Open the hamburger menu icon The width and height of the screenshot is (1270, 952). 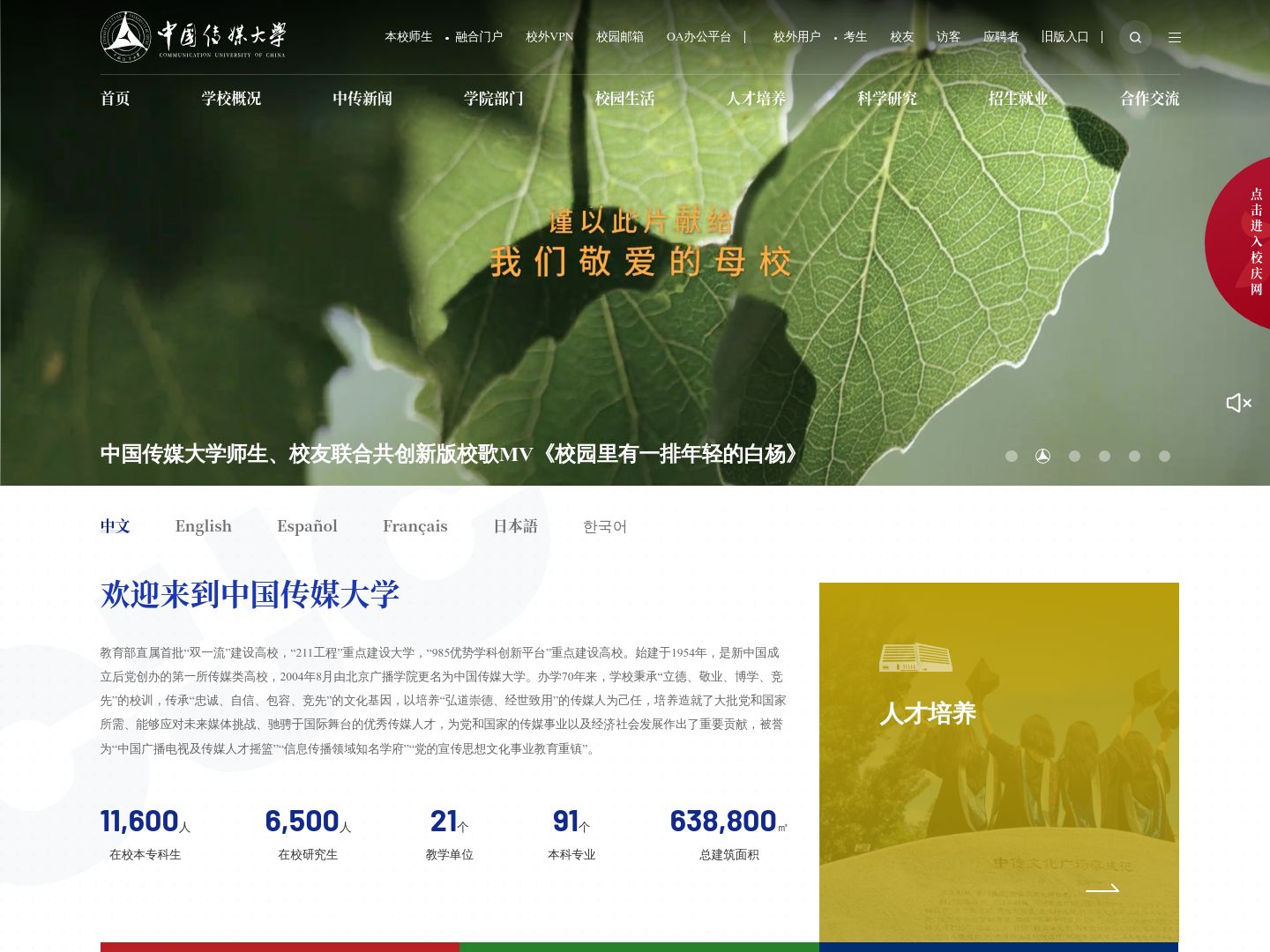tap(1174, 37)
